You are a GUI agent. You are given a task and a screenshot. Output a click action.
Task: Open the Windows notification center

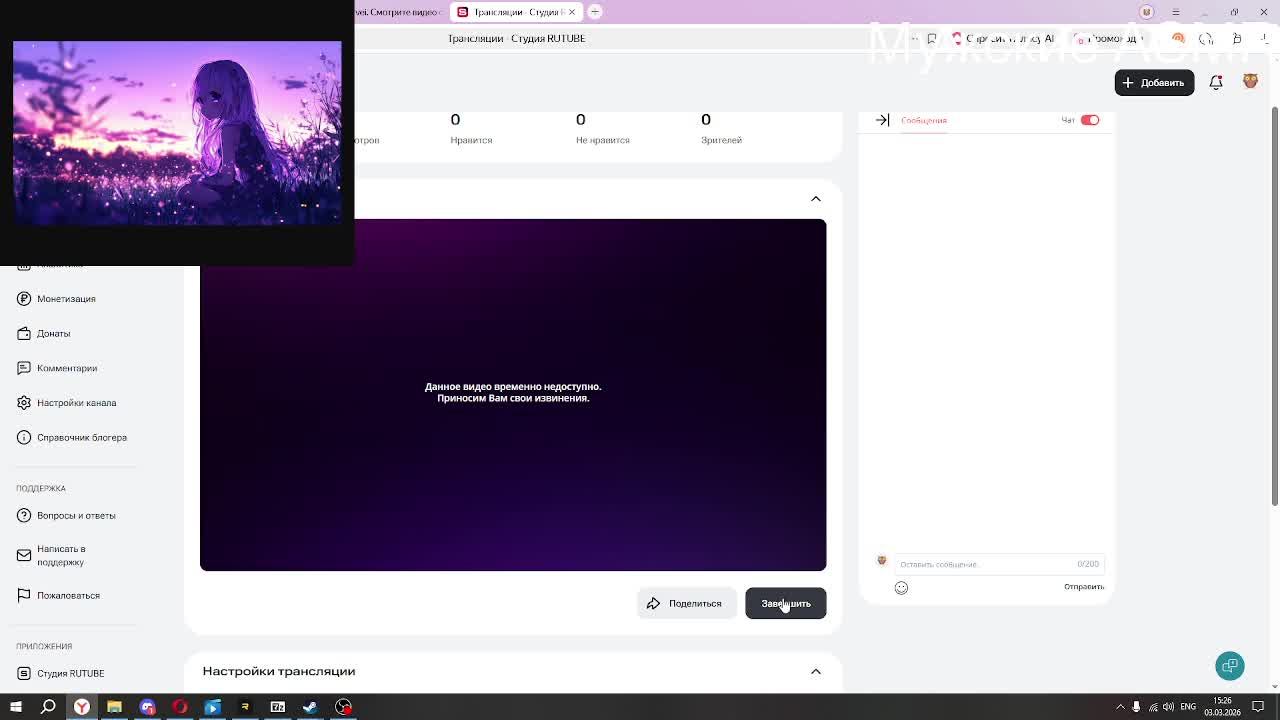coord(1258,707)
